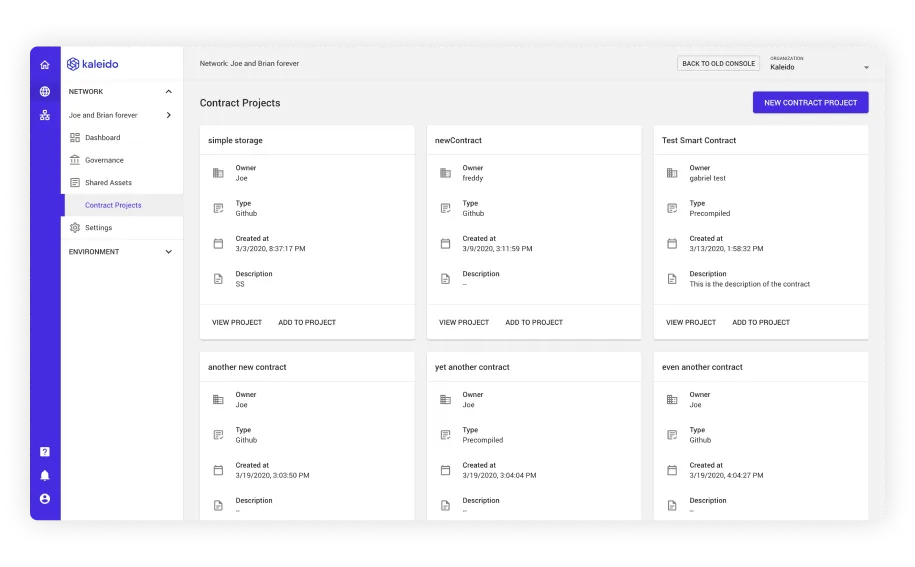Open the node hierarchy icon in sidebar
915x567 pixels.
point(45,115)
